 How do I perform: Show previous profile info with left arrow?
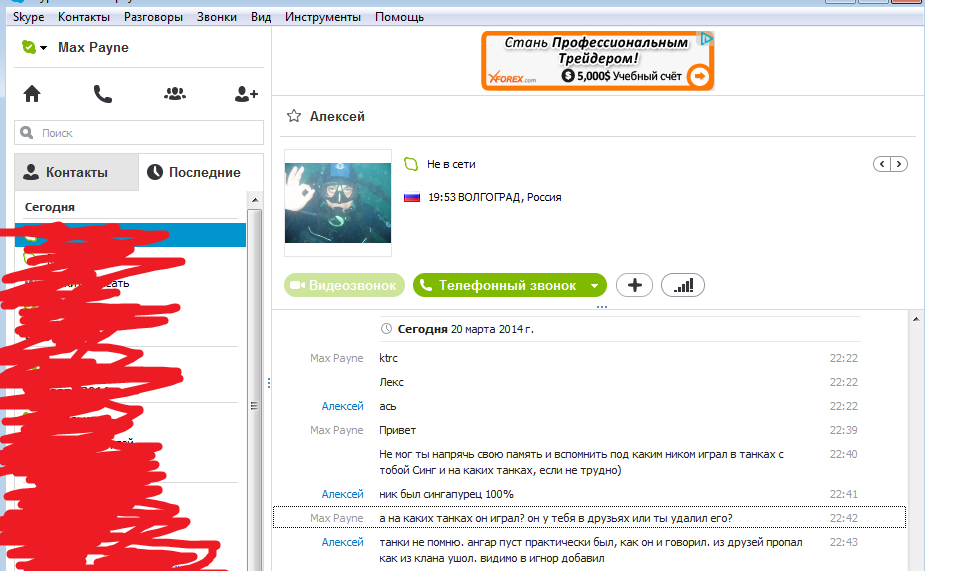tap(882, 164)
